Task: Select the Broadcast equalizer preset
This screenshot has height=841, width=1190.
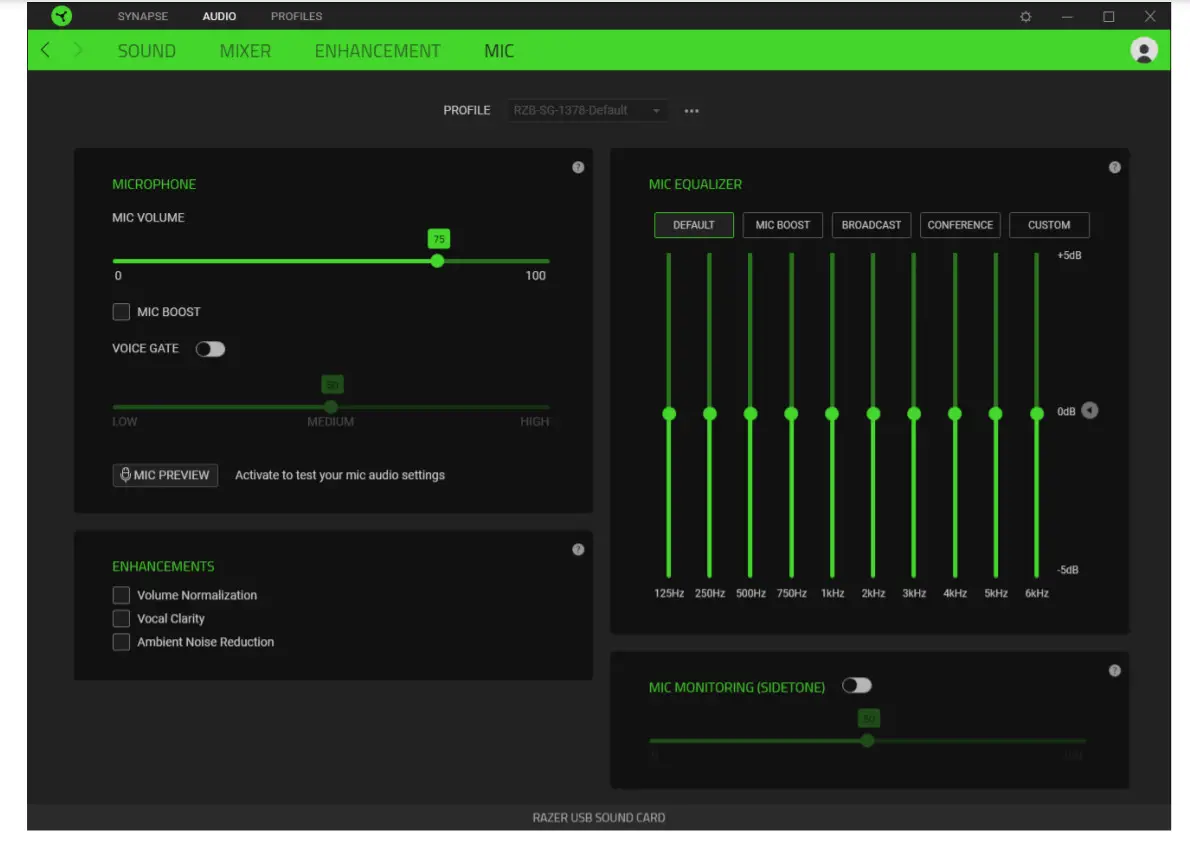Action: pos(871,225)
